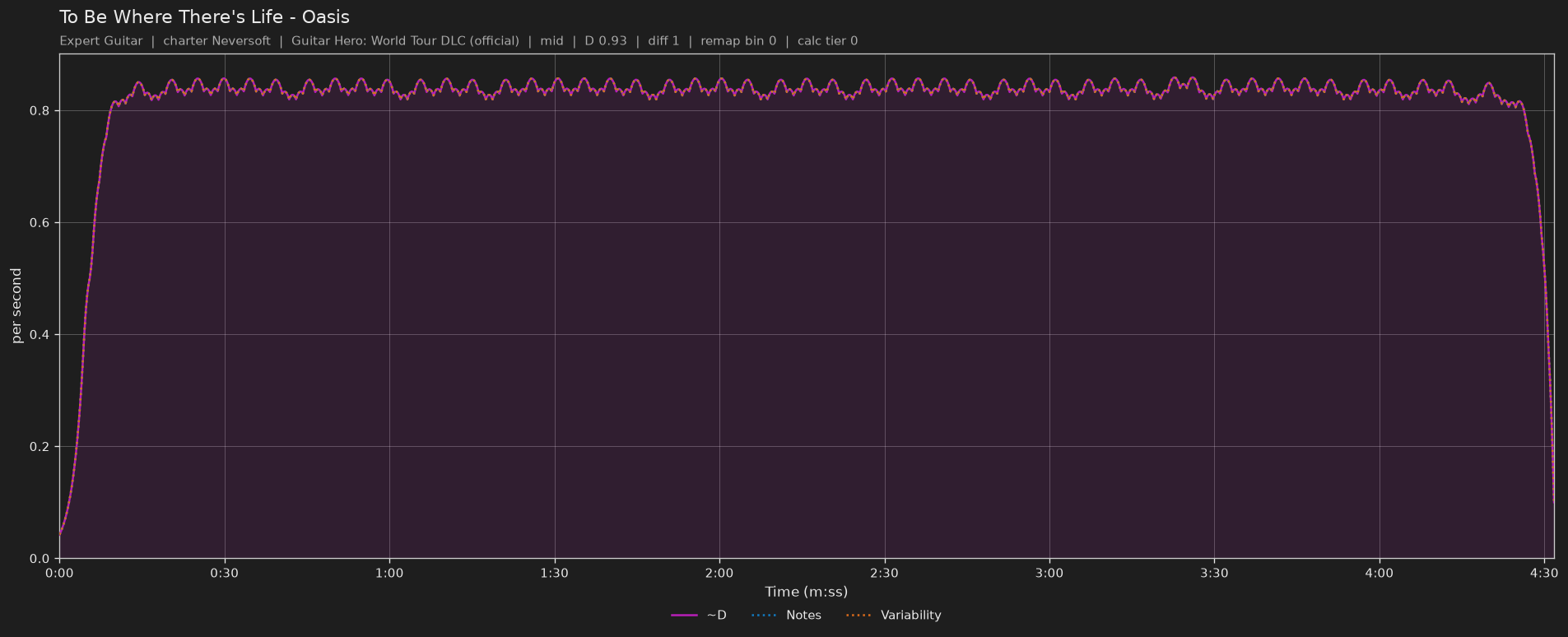Click the 0.4 y-axis tick label
The image size is (1568, 637).
click(40, 334)
